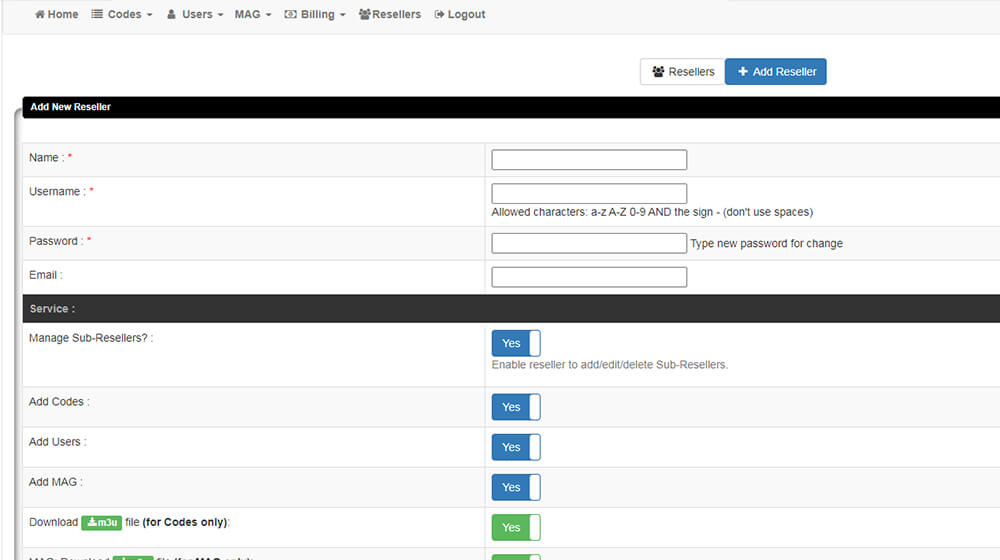Open the Billing dropdown caret
The width and height of the screenshot is (1000, 560).
(x=342, y=16)
